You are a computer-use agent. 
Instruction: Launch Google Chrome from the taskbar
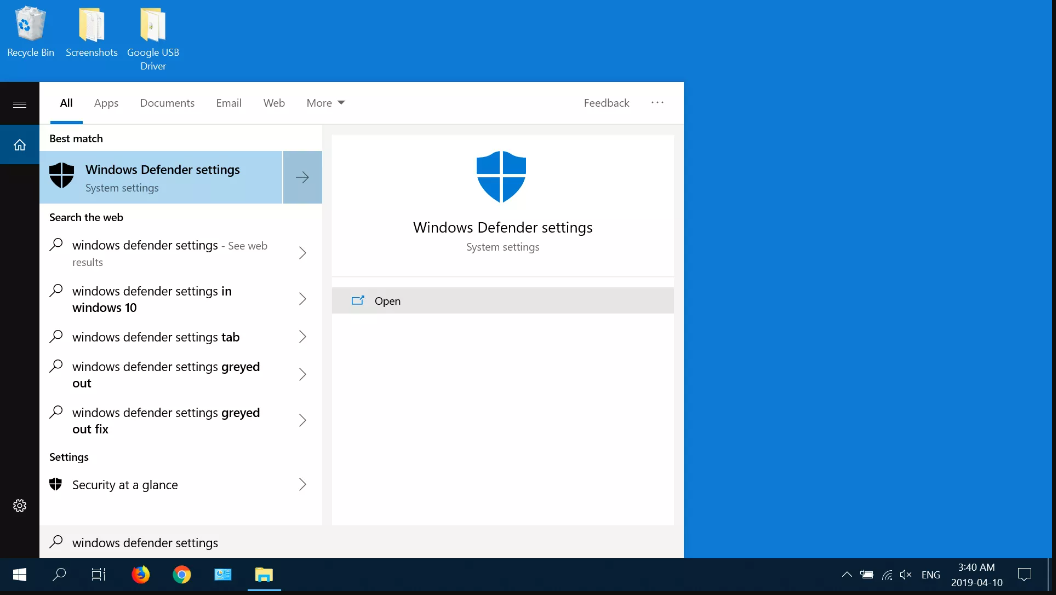tap(181, 575)
